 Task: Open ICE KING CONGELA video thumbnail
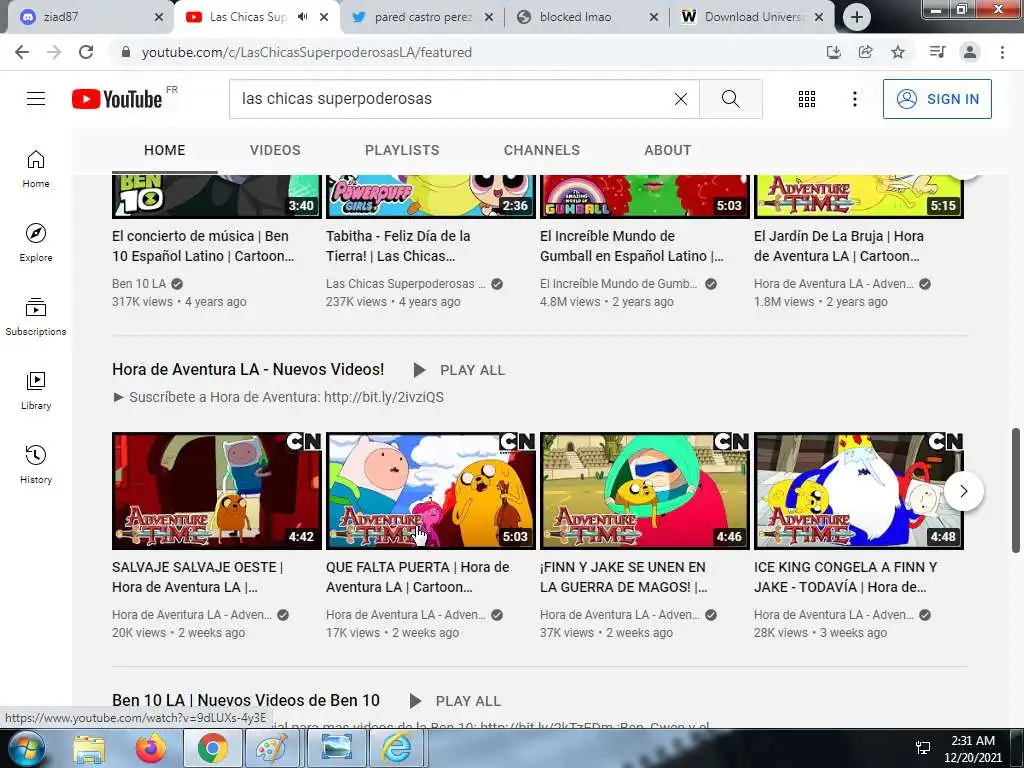click(859, 491)
